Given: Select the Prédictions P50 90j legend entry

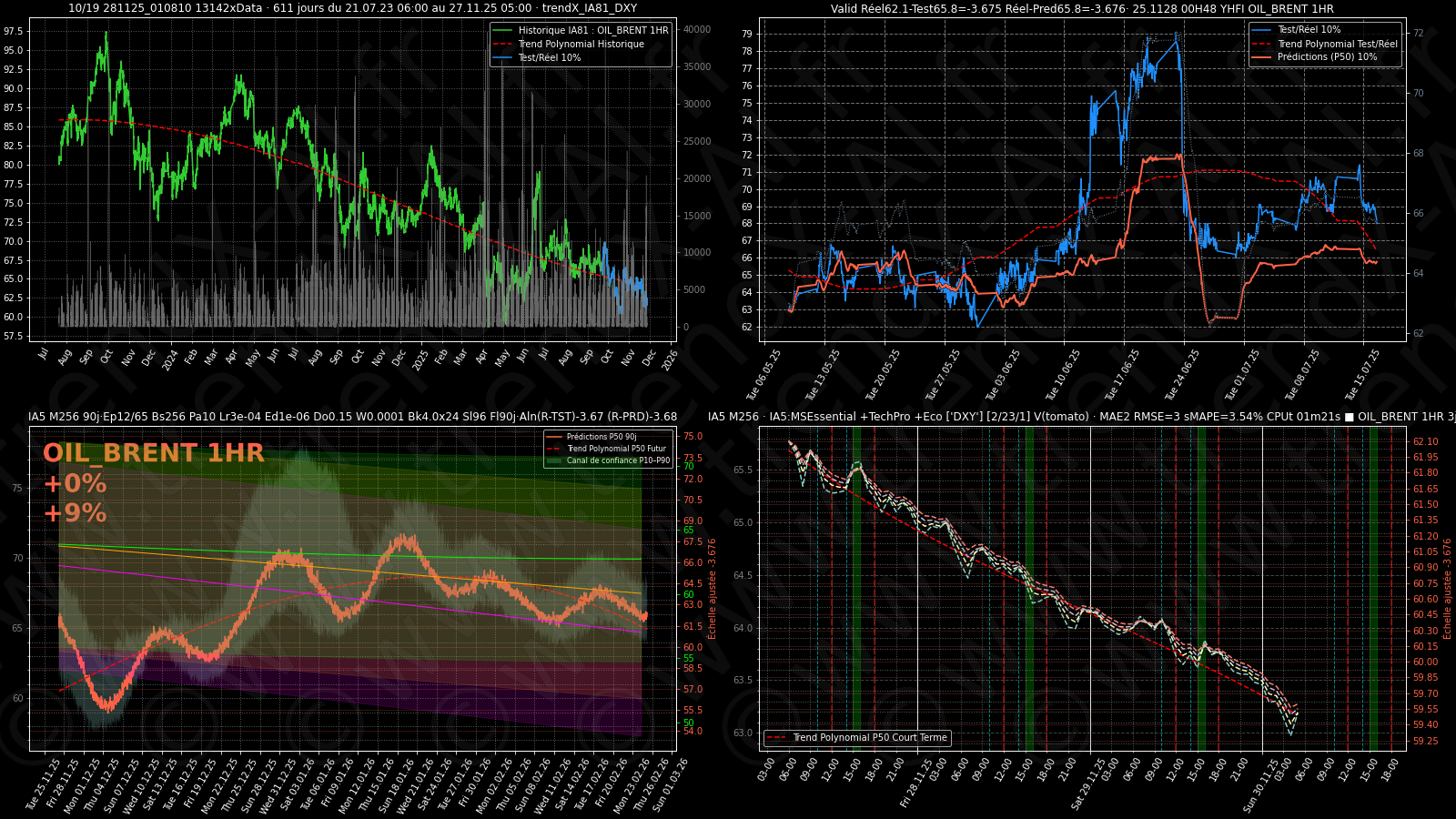Looking at the screenshot, I should pos(602,437).
